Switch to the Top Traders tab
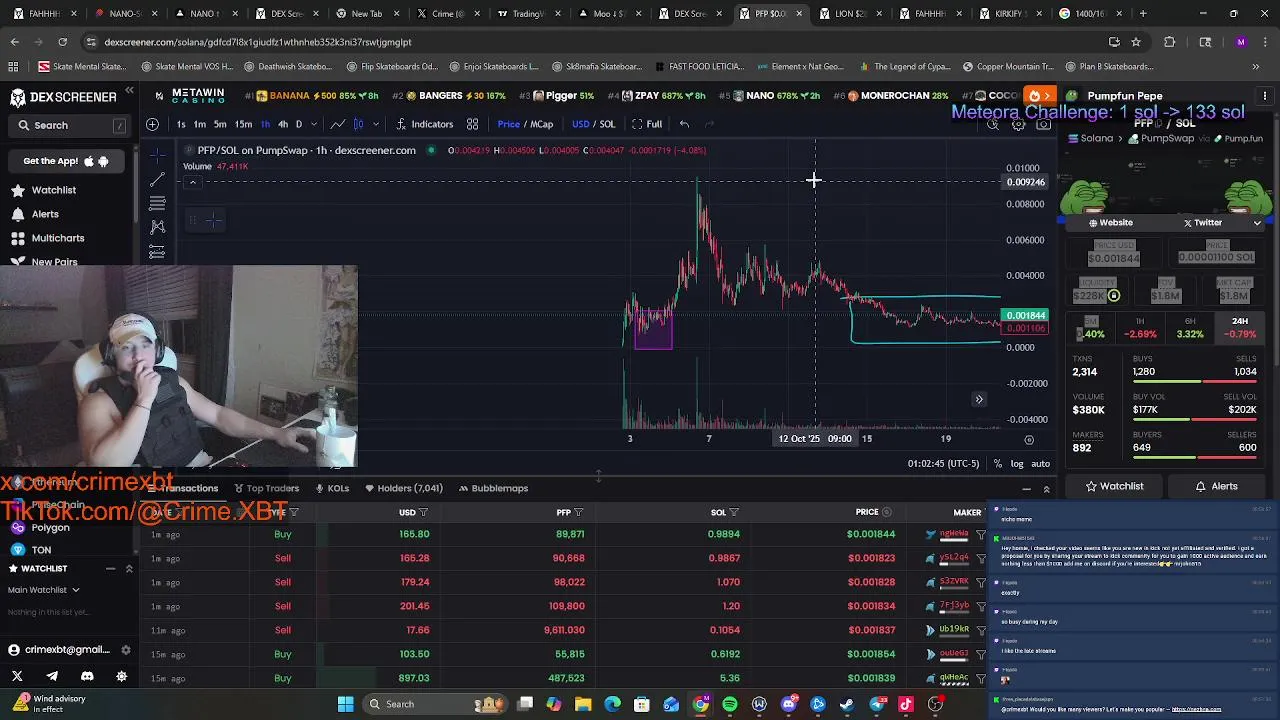 click(266, 488)
